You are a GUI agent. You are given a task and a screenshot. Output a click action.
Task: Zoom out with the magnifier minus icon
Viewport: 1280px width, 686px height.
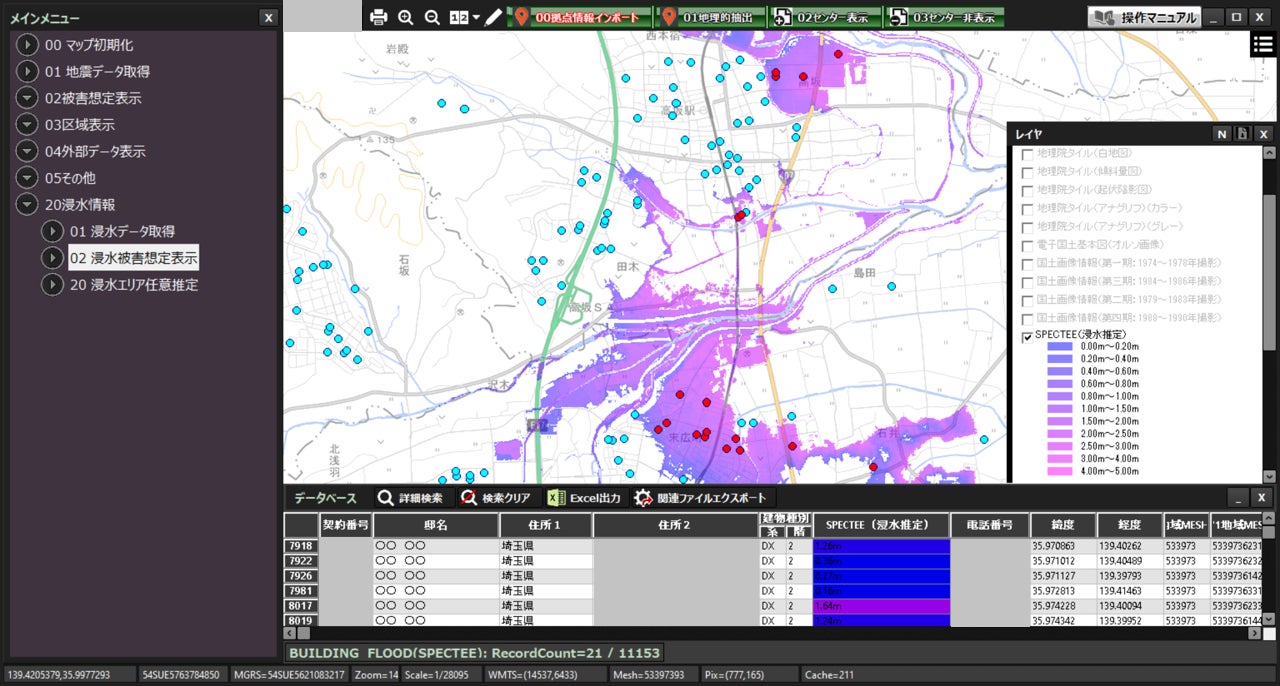432,17
